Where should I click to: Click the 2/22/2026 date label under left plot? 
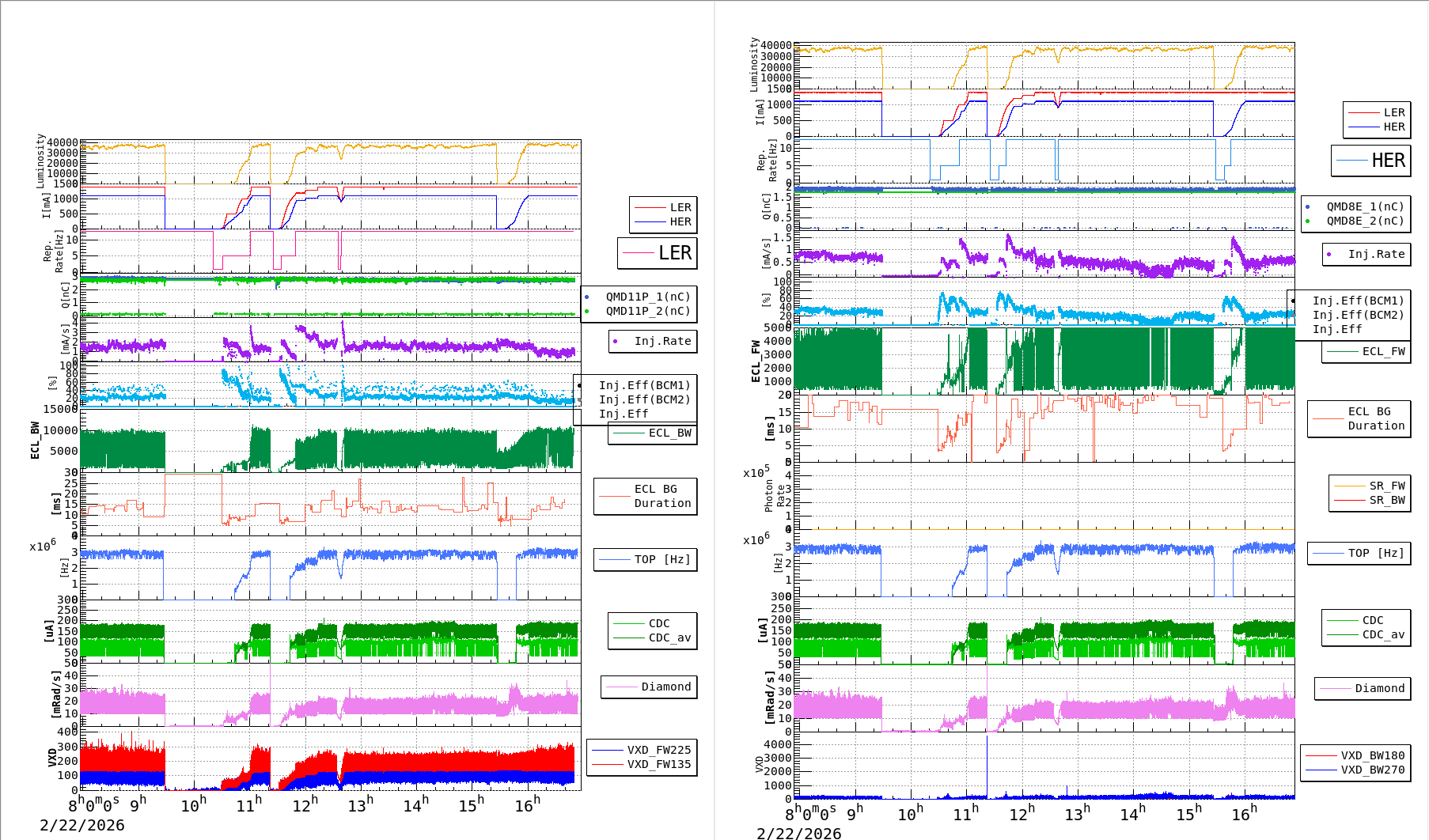click(x=82, y=825)
